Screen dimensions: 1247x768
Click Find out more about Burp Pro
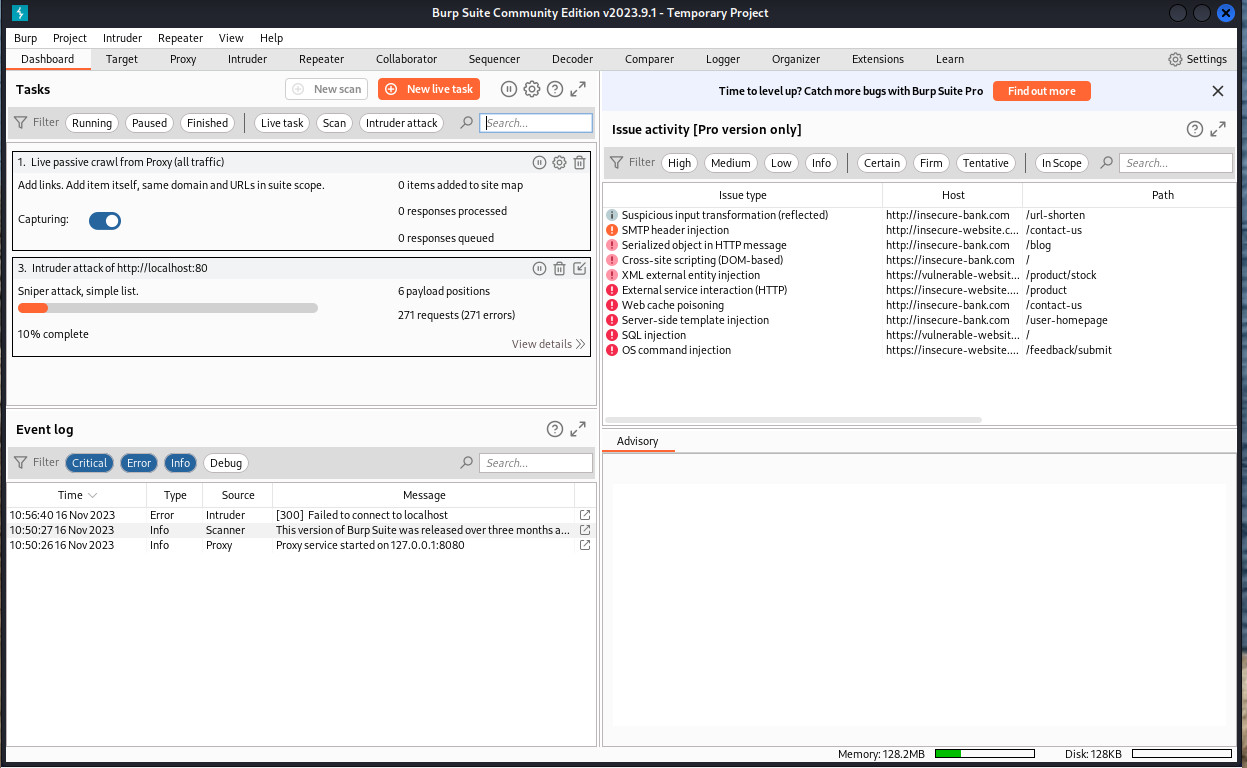[1041, 91]
